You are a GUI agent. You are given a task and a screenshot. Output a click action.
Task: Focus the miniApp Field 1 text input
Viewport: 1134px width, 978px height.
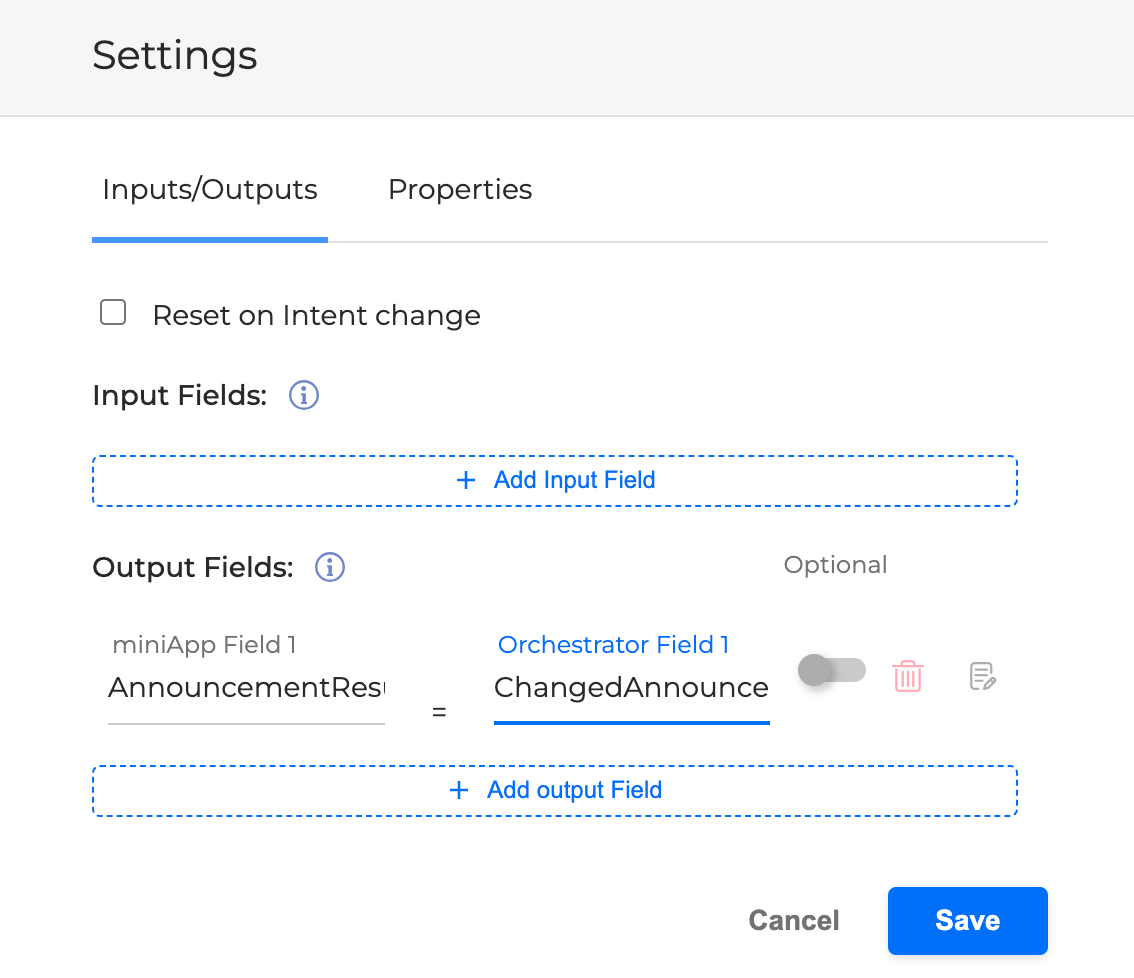246,688
